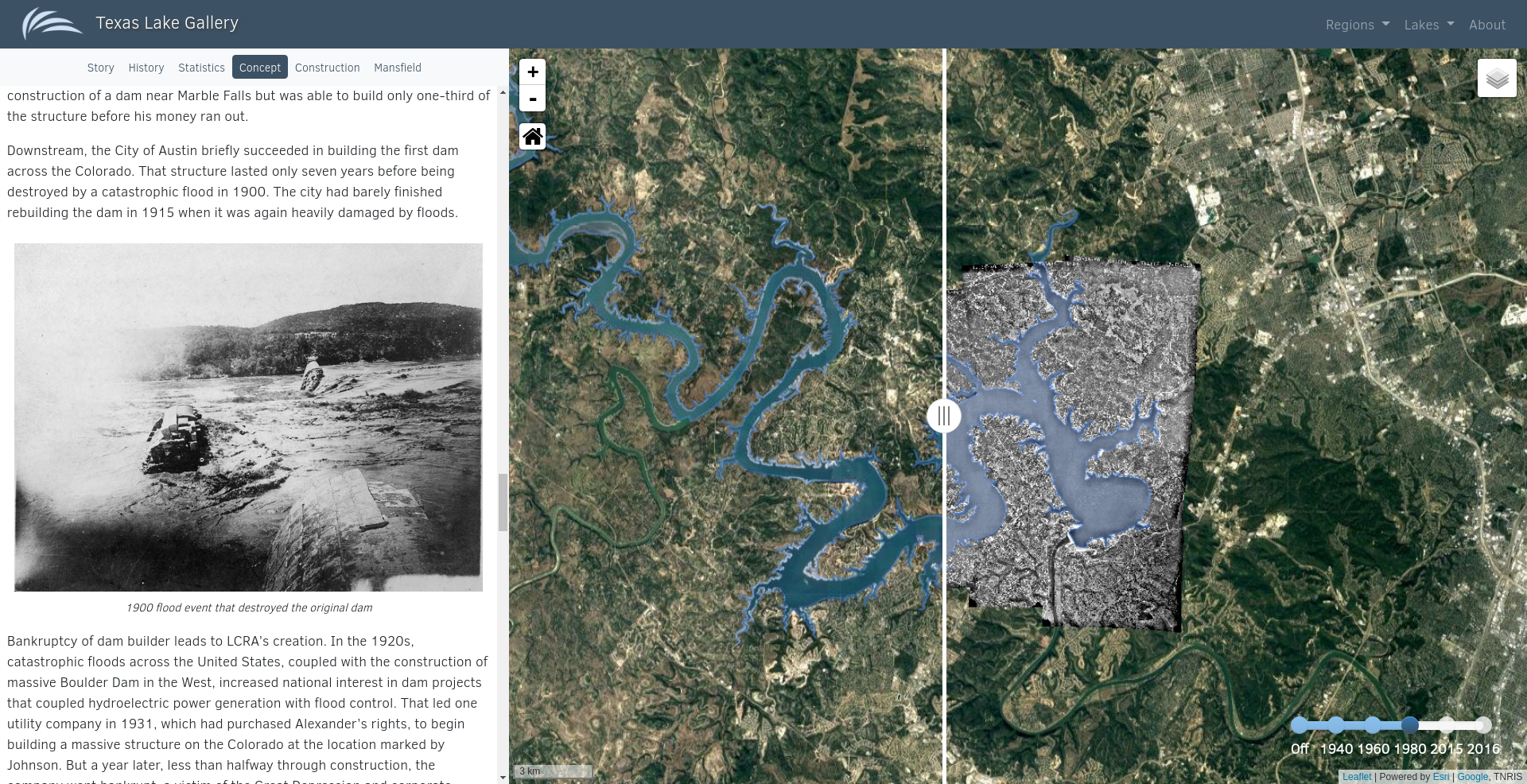Open the About page
This screenshot has height=784, width=1527.
coord(1486,25)
